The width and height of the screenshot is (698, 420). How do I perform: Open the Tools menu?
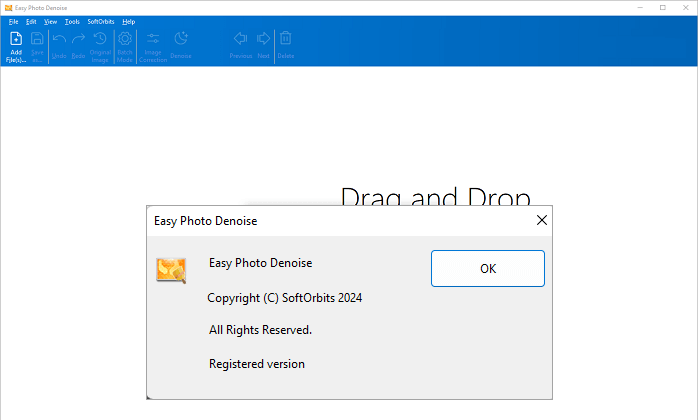tap(72, 21)
